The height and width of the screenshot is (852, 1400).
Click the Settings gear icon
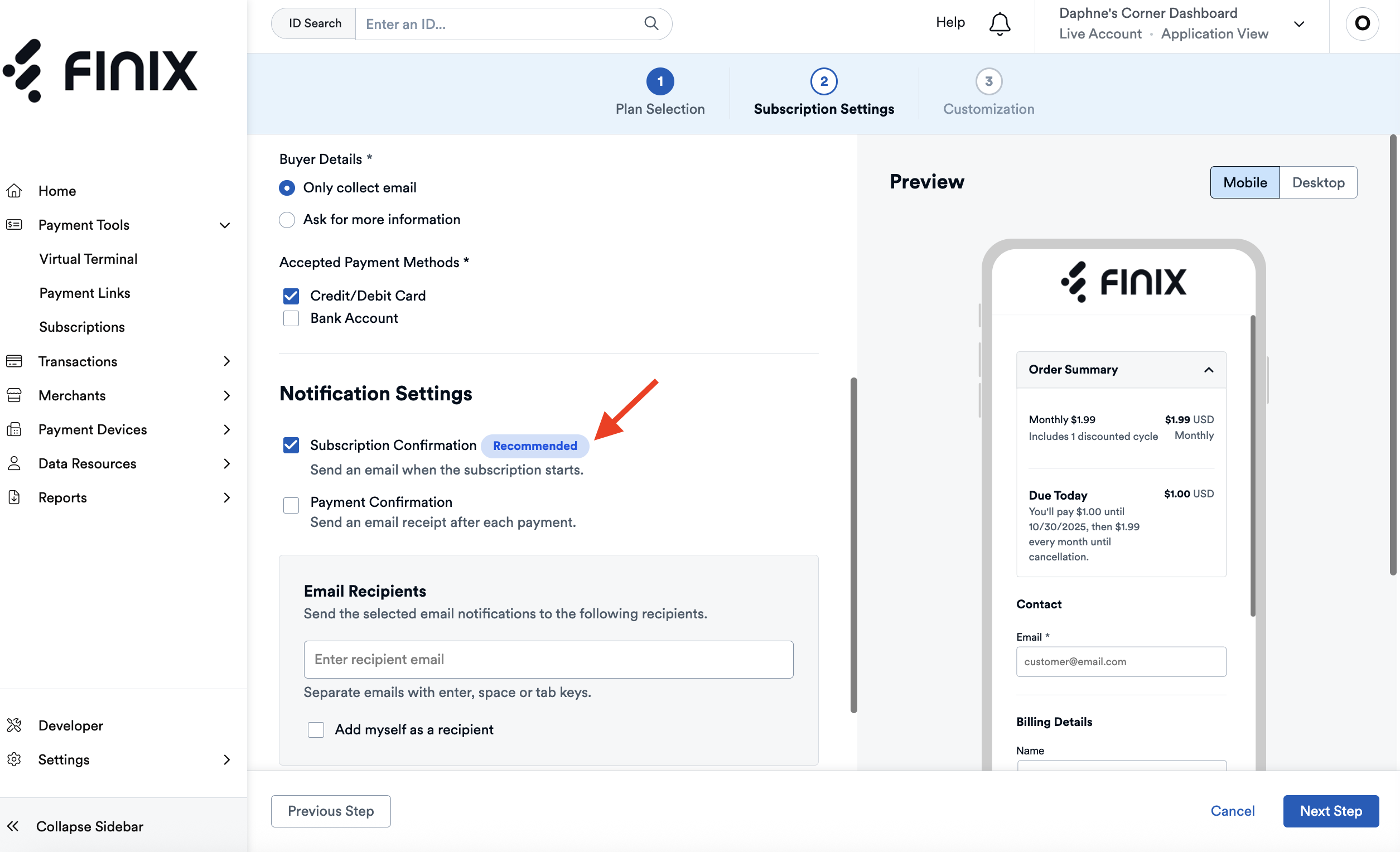click(14, 759)
